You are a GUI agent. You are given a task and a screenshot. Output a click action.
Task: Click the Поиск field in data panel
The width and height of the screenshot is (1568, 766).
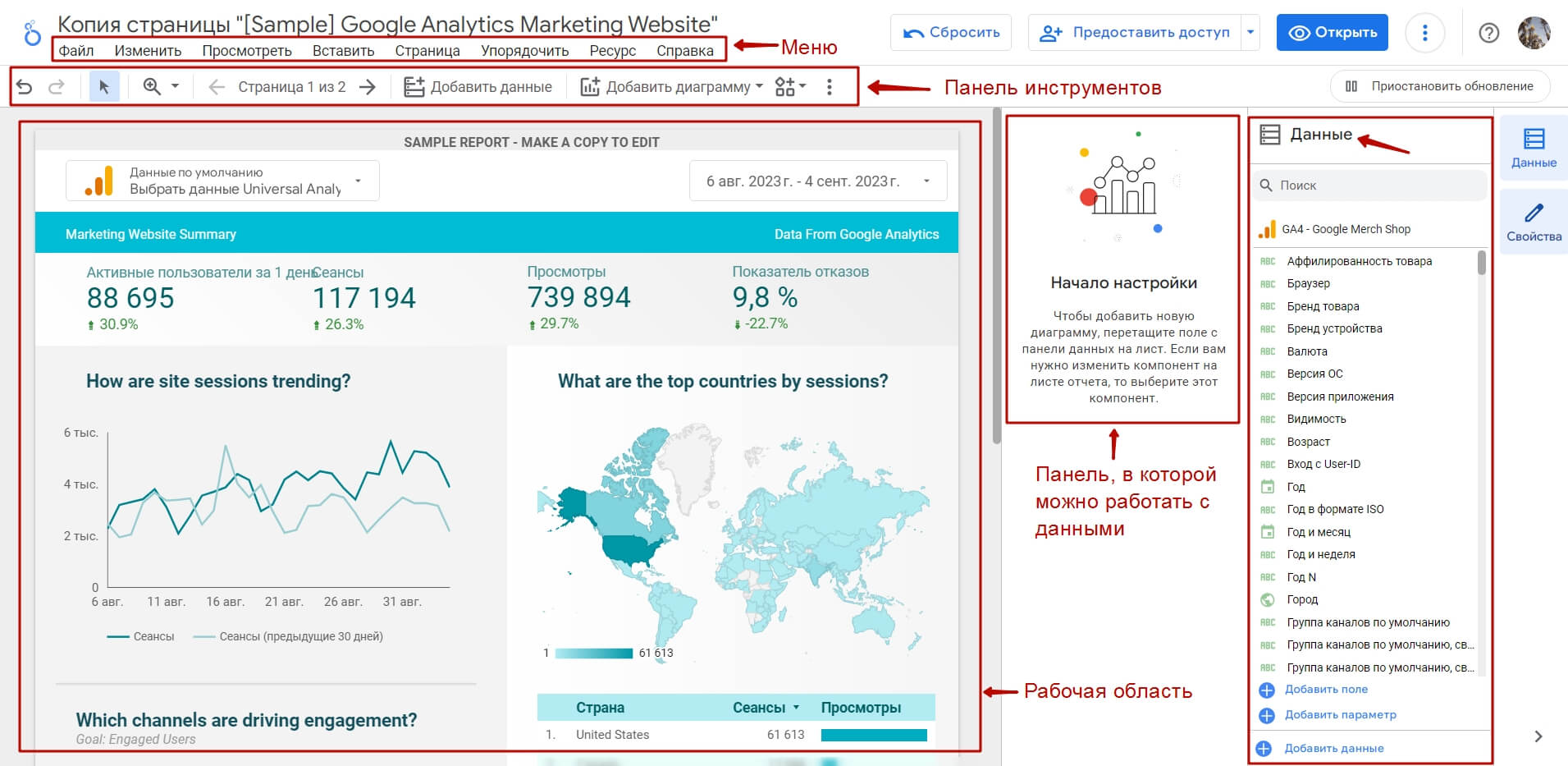pos(1370,186)
